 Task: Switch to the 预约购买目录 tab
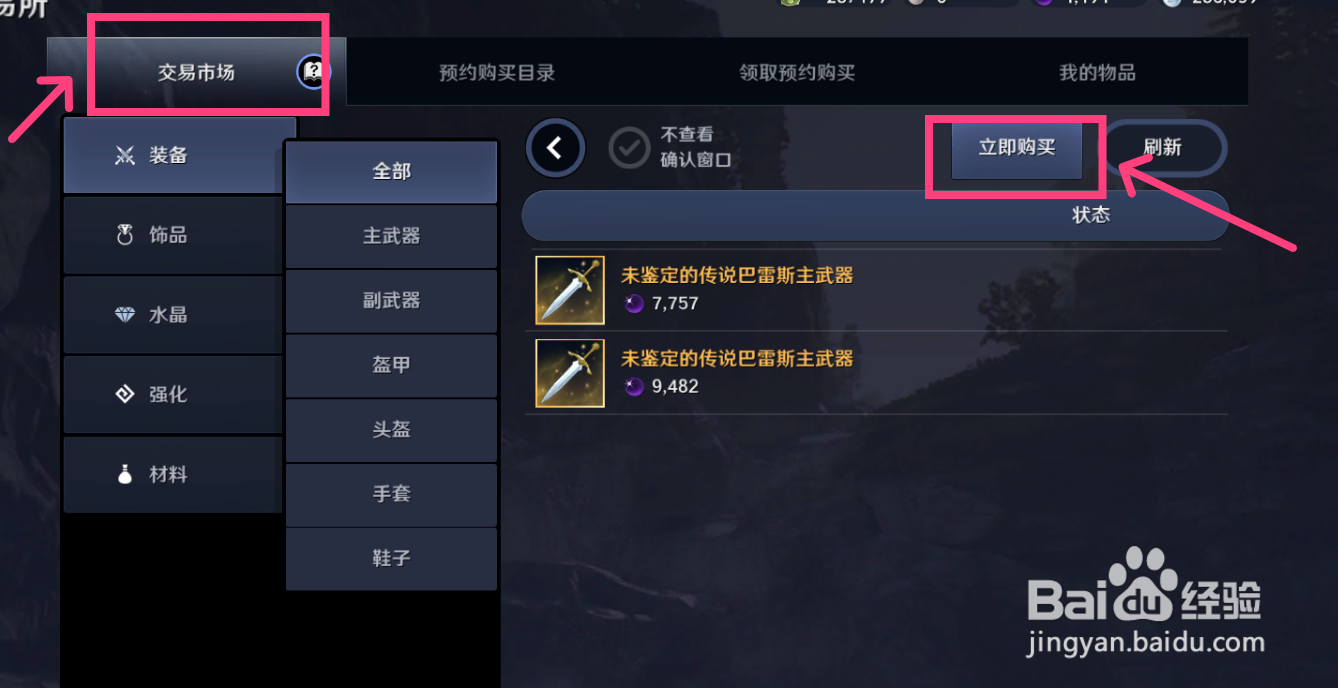(x=497, y=72)
